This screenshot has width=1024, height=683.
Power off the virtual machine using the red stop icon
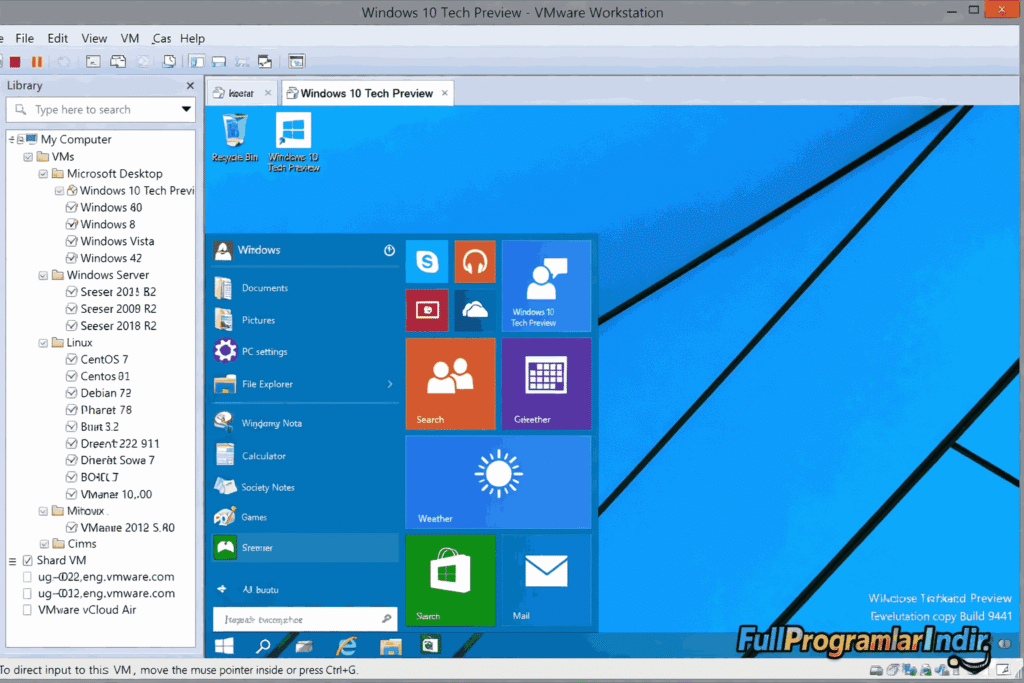pyautogui.click(x=13, y=61)
